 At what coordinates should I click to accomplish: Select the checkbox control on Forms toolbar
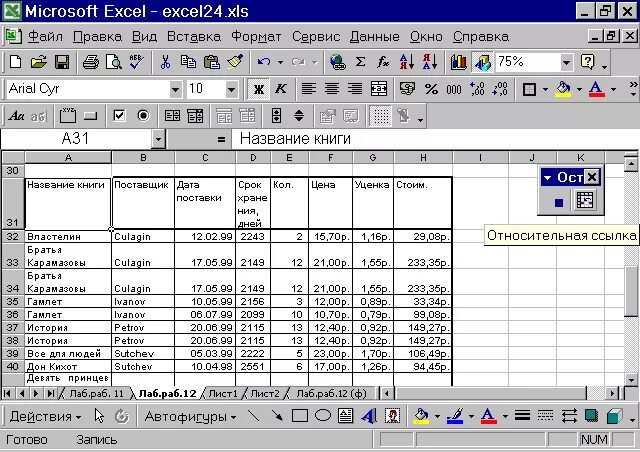pos(119,116)
